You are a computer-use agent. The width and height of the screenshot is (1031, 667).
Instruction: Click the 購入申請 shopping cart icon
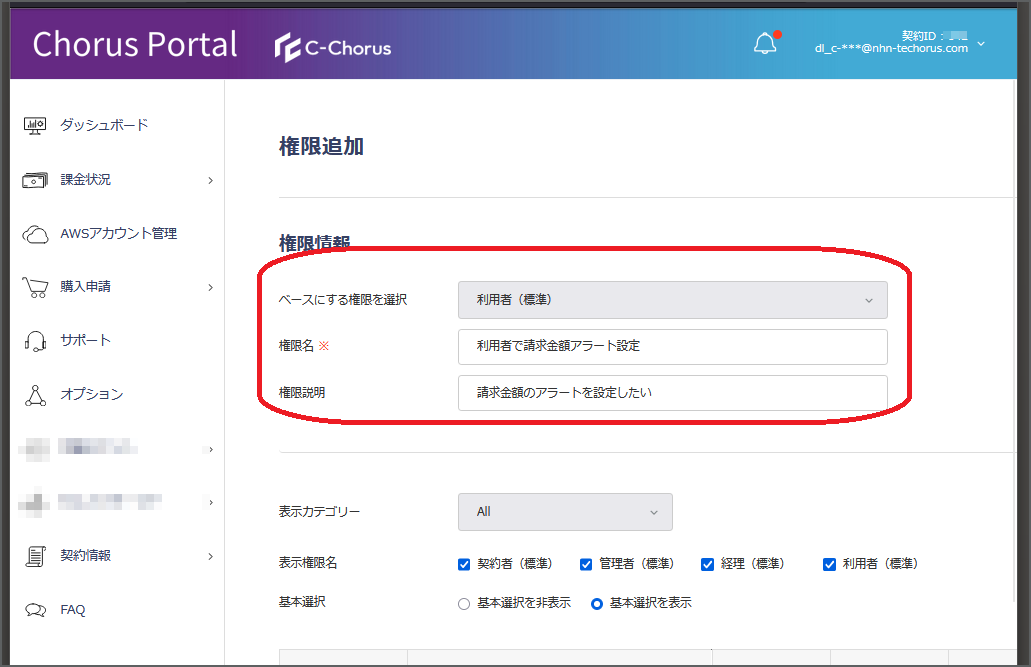35,287
